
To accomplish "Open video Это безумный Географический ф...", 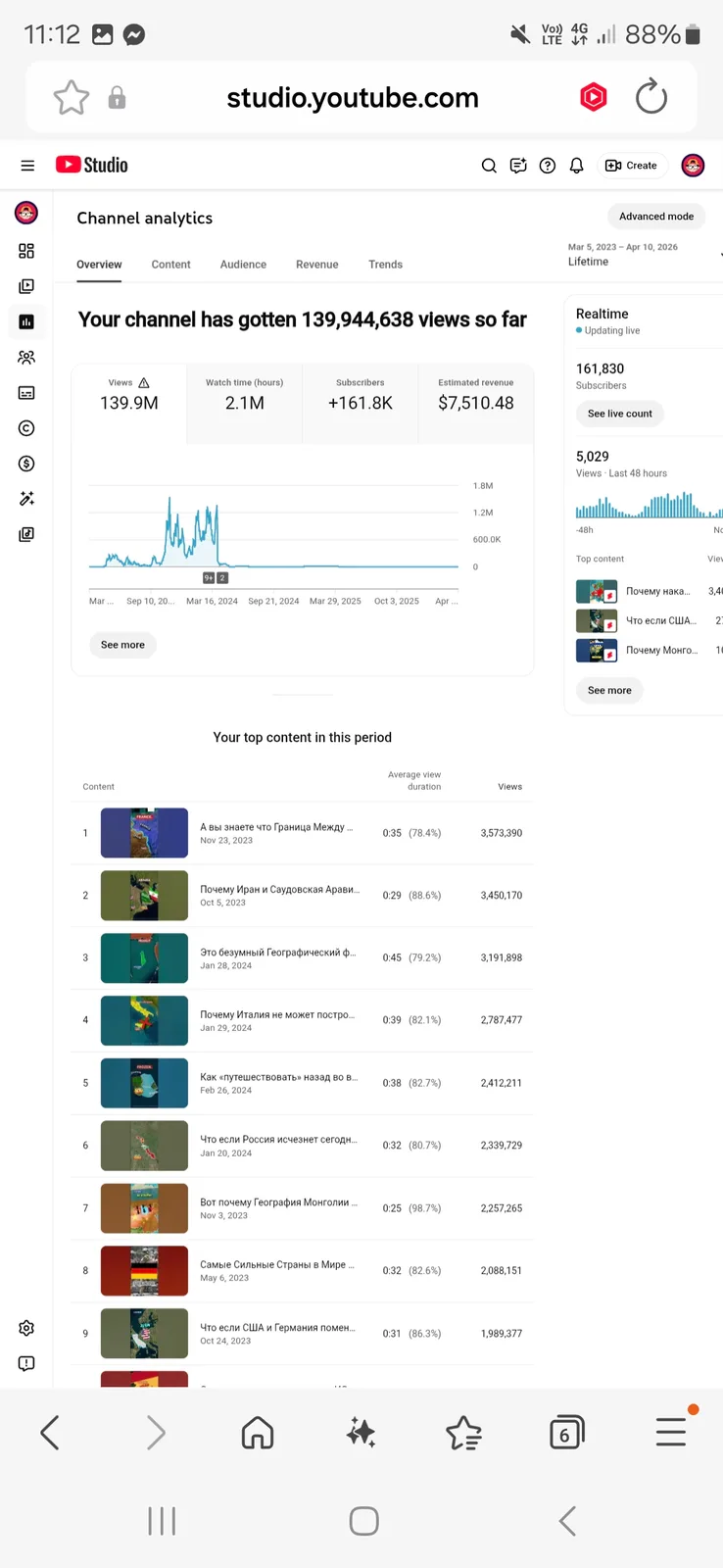I will (x=277, y=953).
